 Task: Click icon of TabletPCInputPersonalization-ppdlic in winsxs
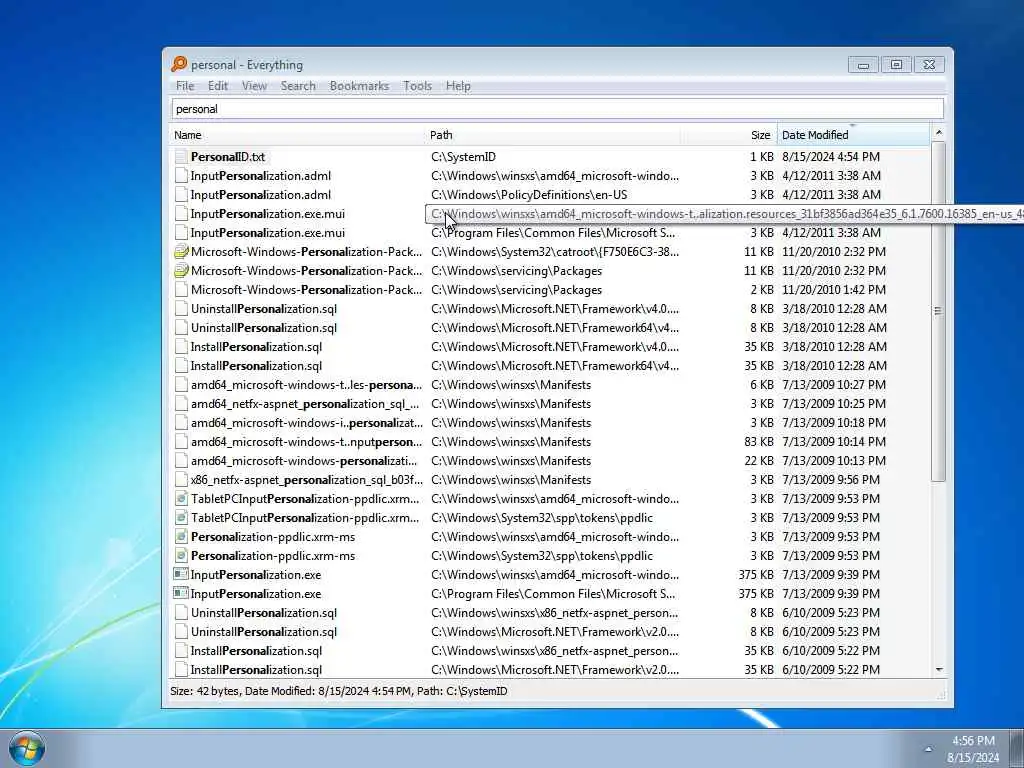coord(181,499)
